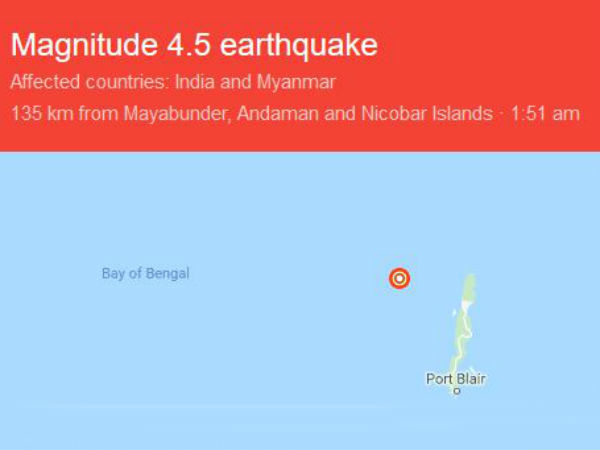The image size is (600, 450).
Task: Click the word Nicobar in the location line
Action: click(x=396, y=113)
